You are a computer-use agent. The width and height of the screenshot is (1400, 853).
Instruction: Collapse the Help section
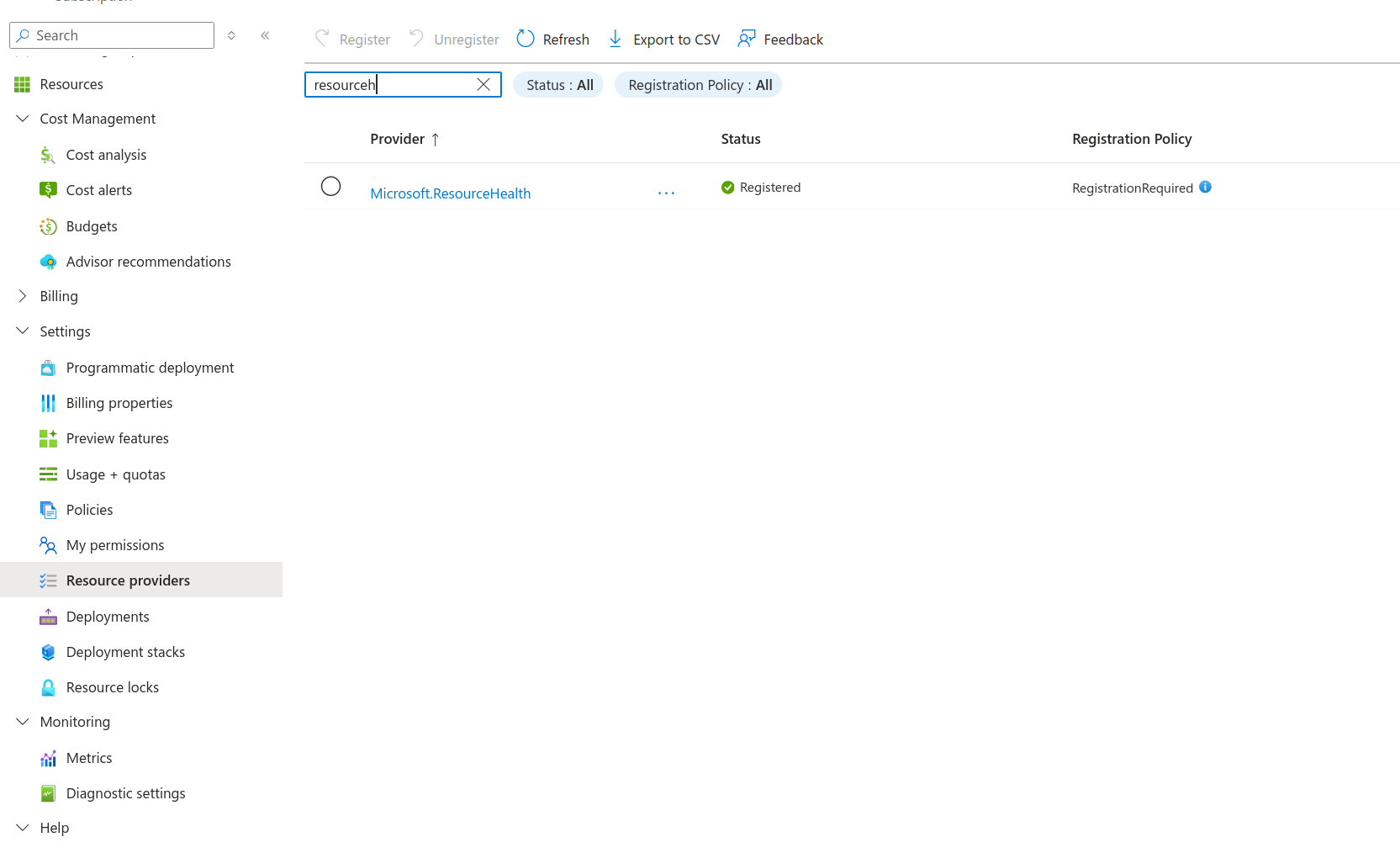(x=23, y=828)
